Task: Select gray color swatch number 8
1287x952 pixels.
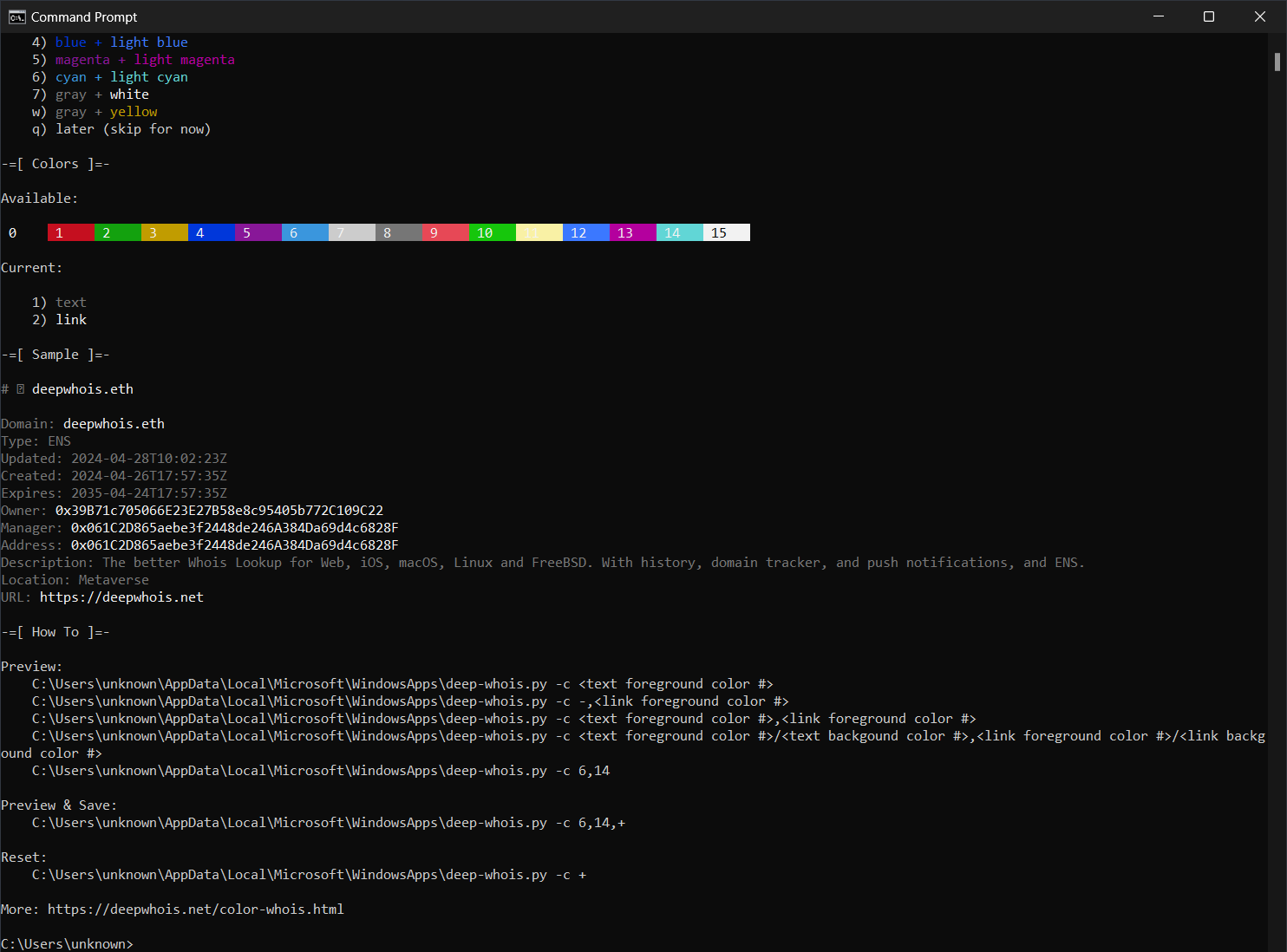Action: coord(398,232)
